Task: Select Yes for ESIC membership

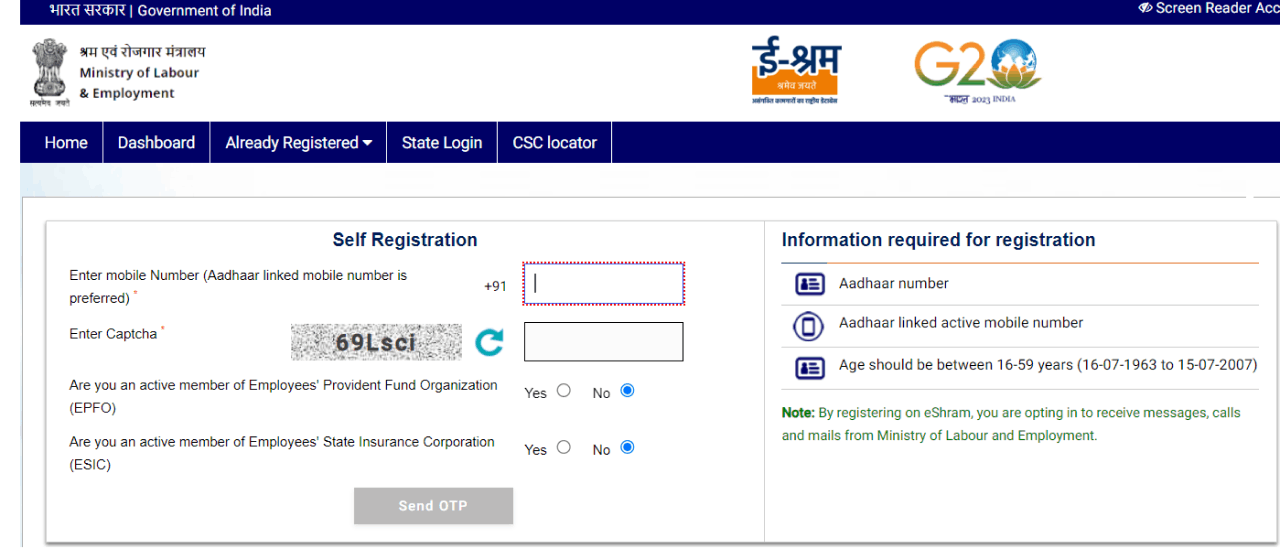Action: click(564, 447)
